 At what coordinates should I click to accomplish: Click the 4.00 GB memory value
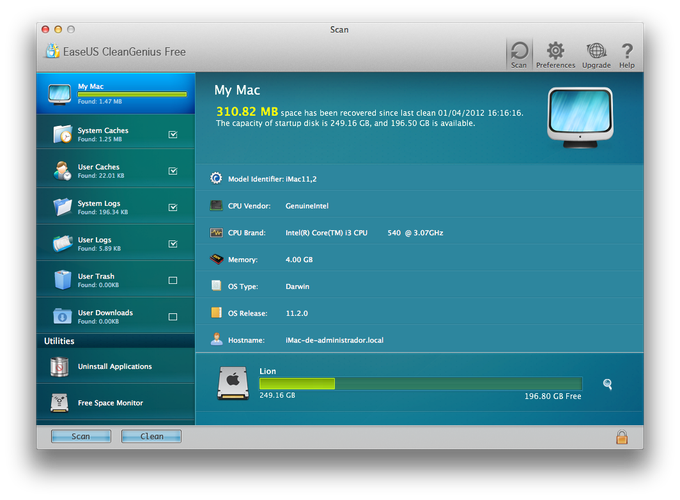(x=299, y=259)
